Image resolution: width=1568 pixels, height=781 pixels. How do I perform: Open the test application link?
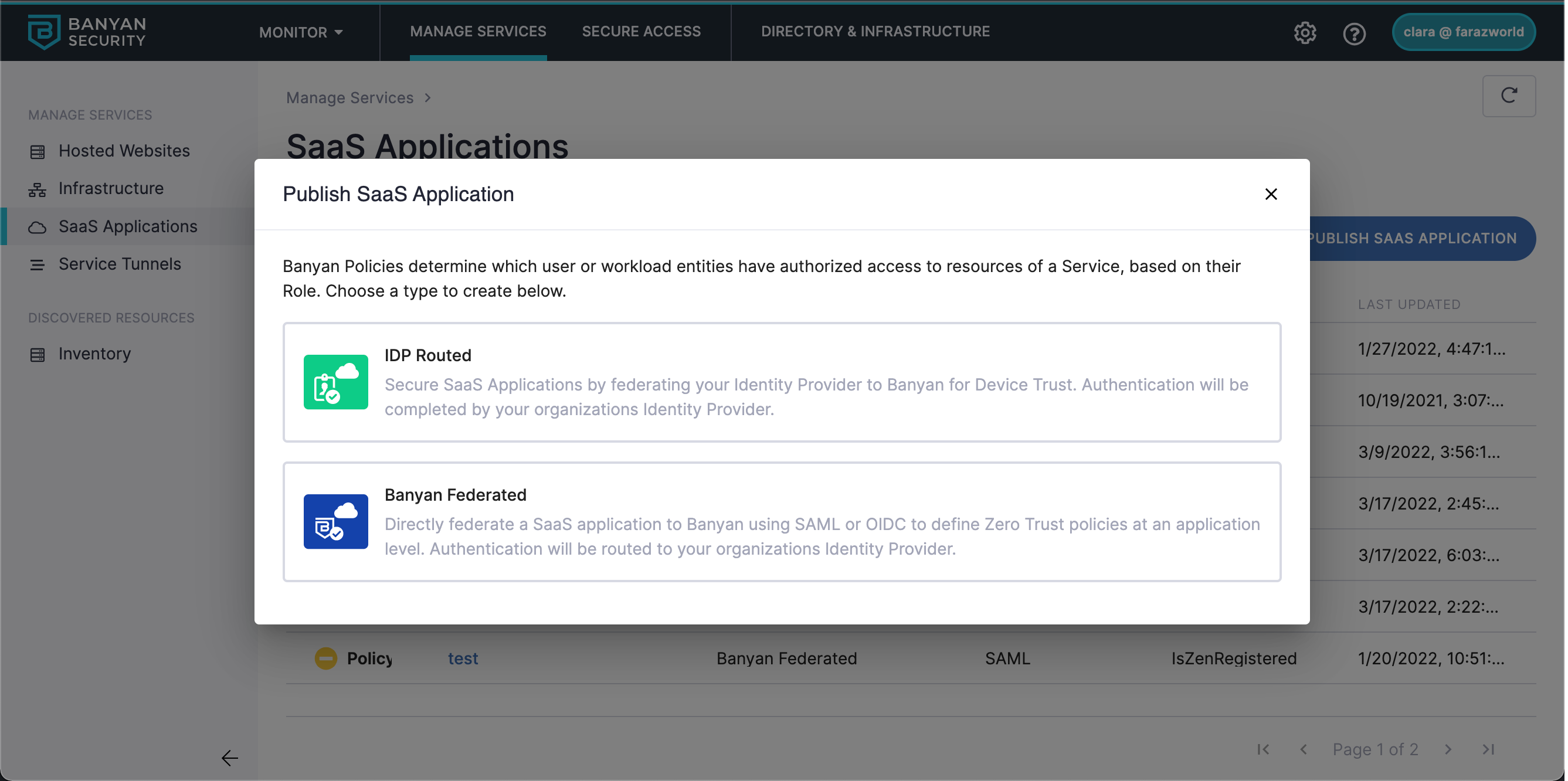tap(463, 658)
